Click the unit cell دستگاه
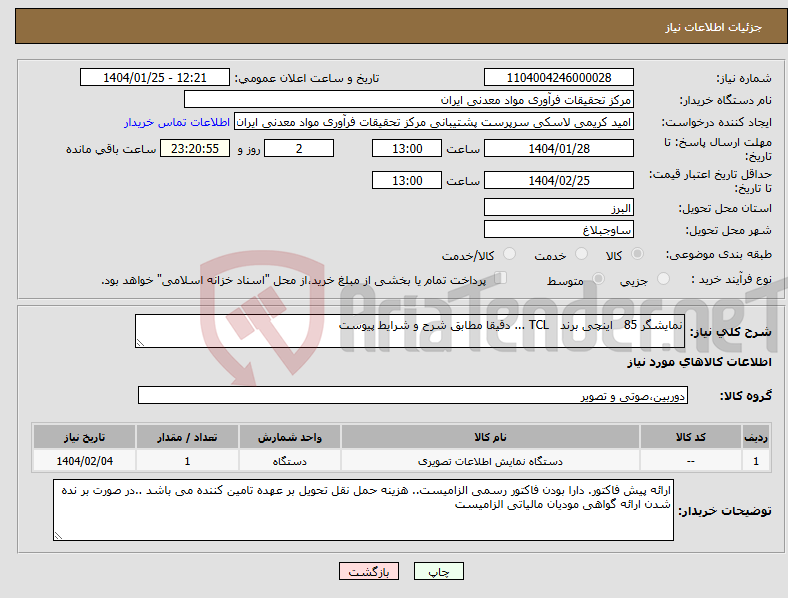Image resolution: width=788 pixels, height=598 pixels. (x=290, y=461)
